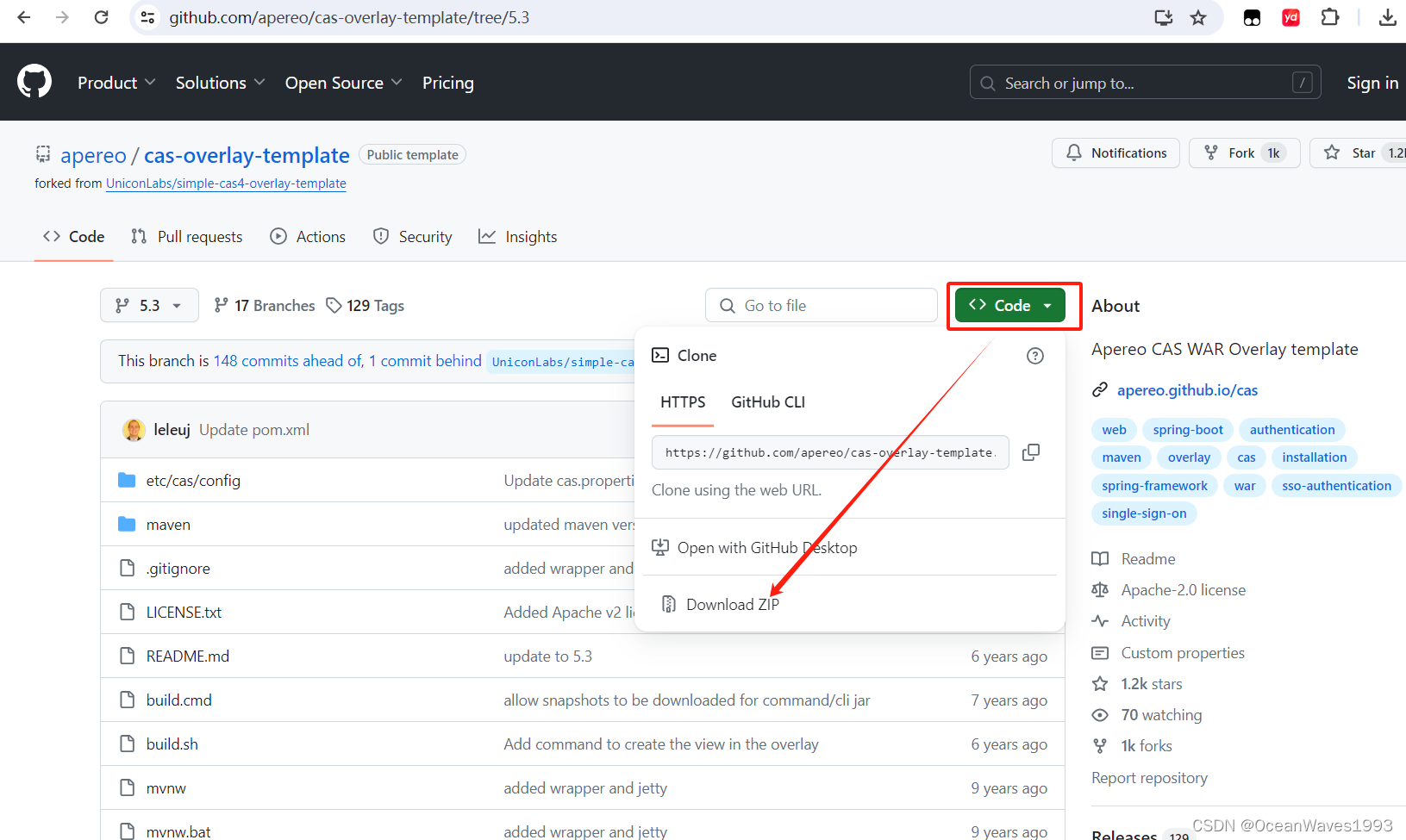
Task: Switch to the Code tab
Action: pyautogui.click(x=74, y=237)
